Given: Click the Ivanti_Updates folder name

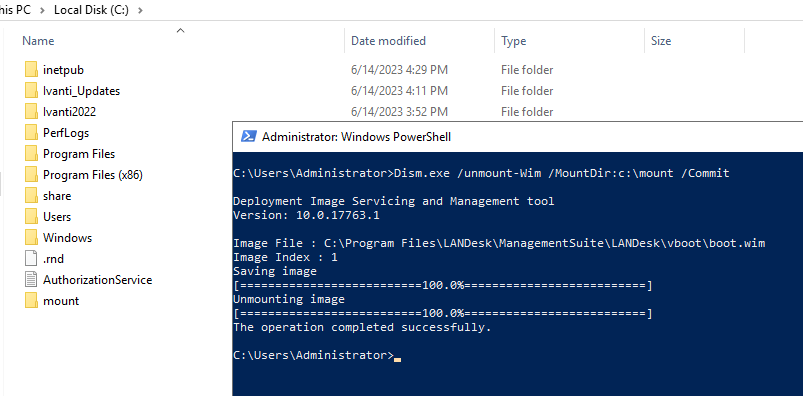Looking at the screenshot, I should [81, 91].
